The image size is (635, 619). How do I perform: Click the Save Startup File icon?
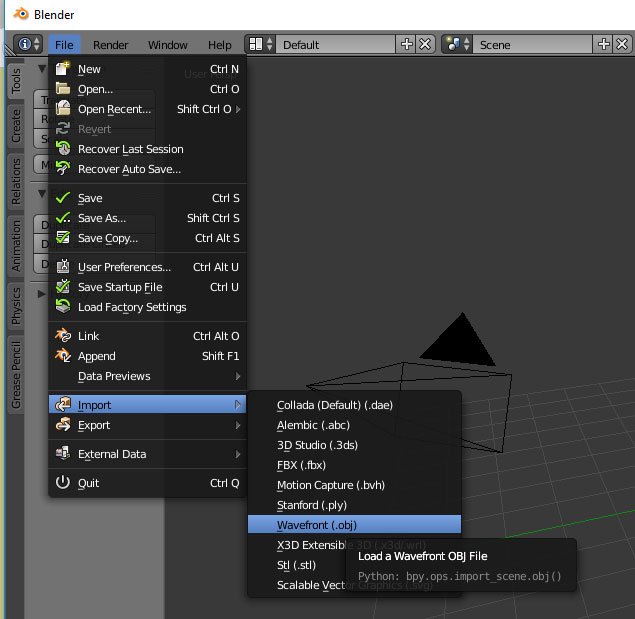pos(63,287)
